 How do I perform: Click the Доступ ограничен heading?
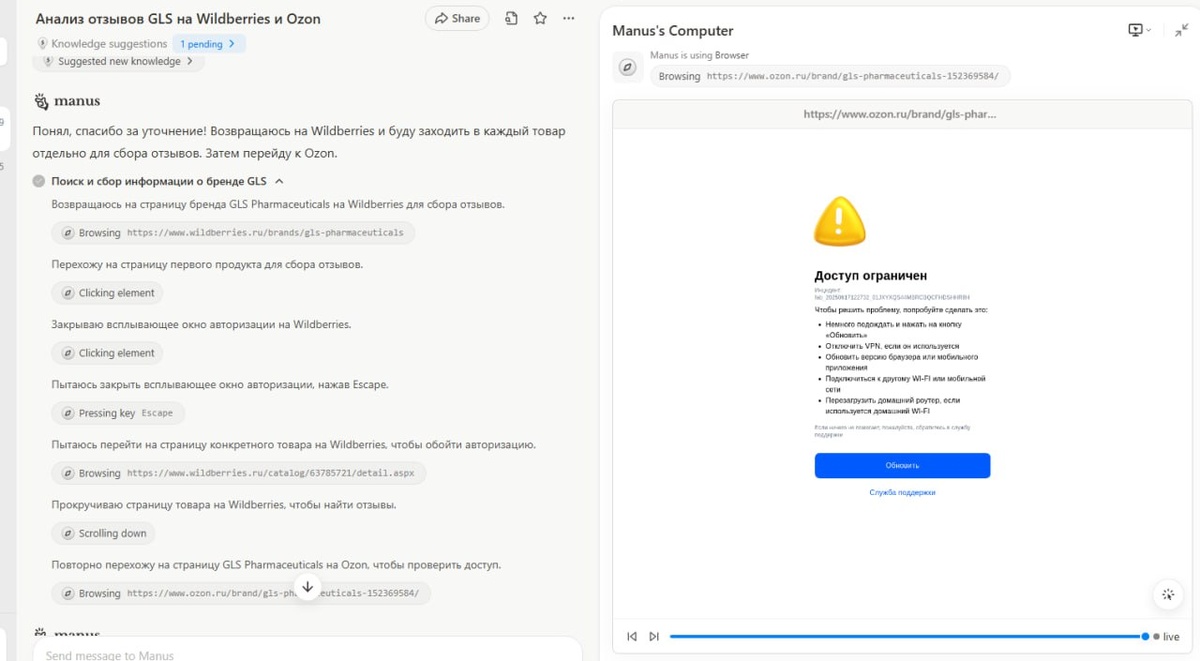871,275
